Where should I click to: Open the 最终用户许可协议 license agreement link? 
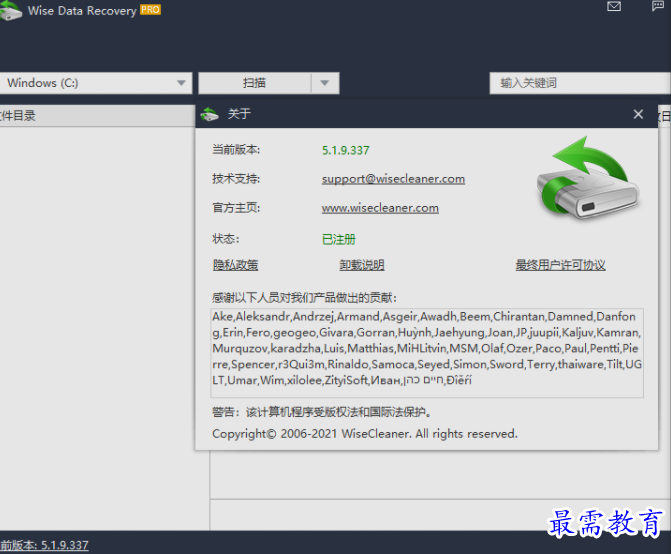click(560, 265)
